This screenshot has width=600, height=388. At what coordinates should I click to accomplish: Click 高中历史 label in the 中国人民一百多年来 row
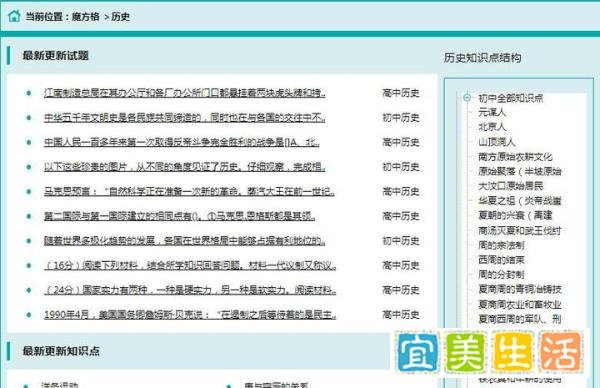click(x=401, y=142)
